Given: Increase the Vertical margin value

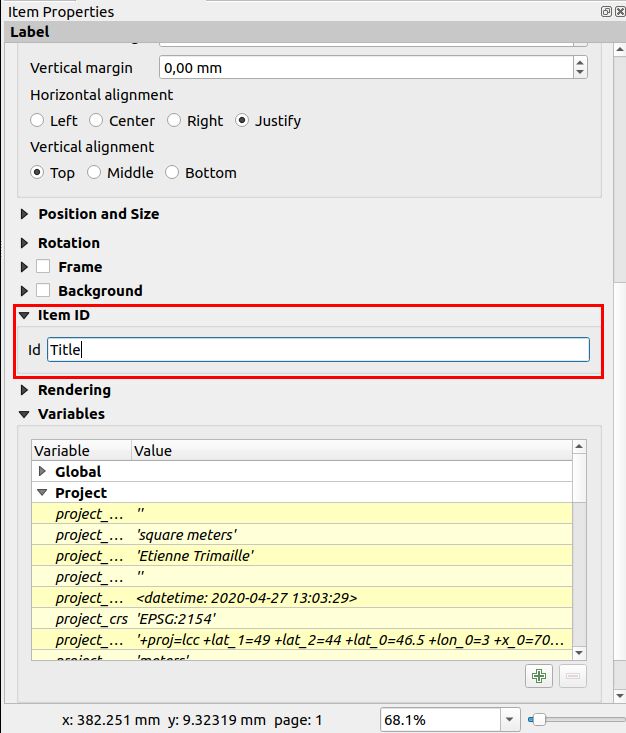Looking at the screenshot, I should 580,63.
